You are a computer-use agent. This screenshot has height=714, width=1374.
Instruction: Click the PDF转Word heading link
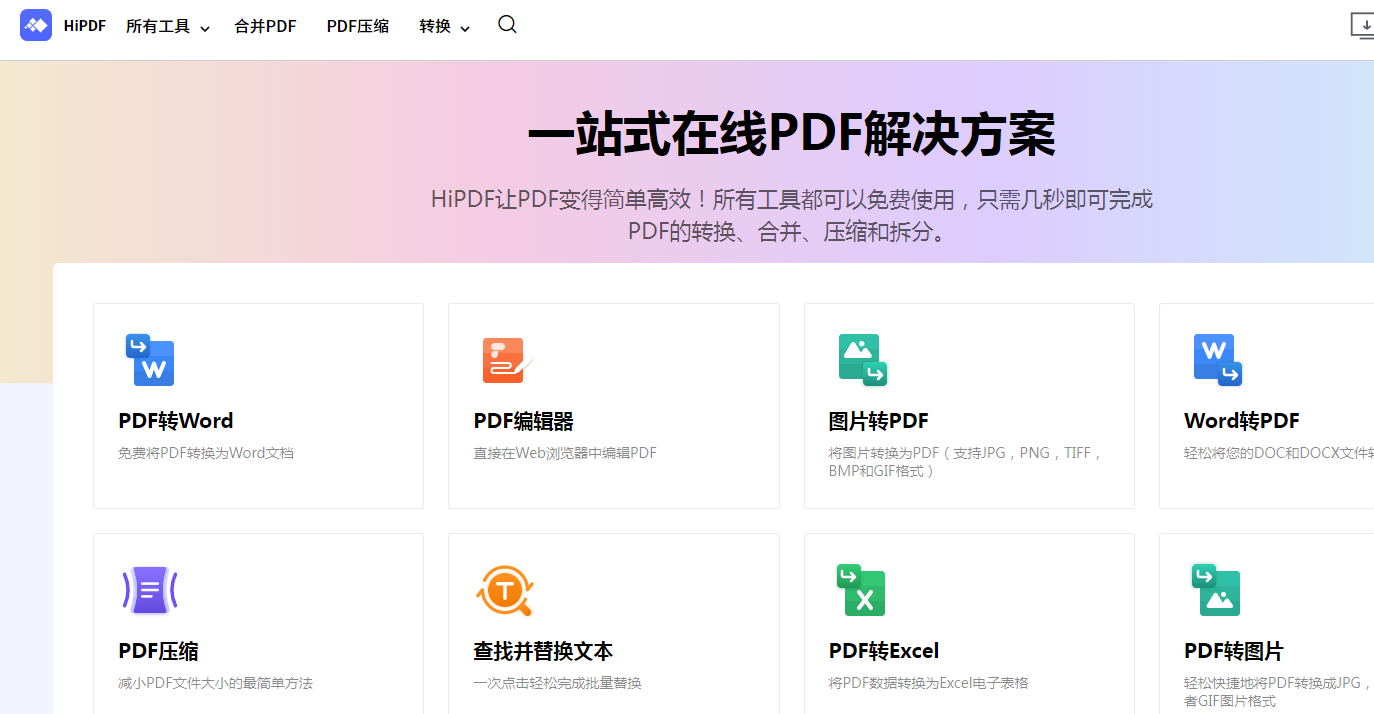coord(177,420)
